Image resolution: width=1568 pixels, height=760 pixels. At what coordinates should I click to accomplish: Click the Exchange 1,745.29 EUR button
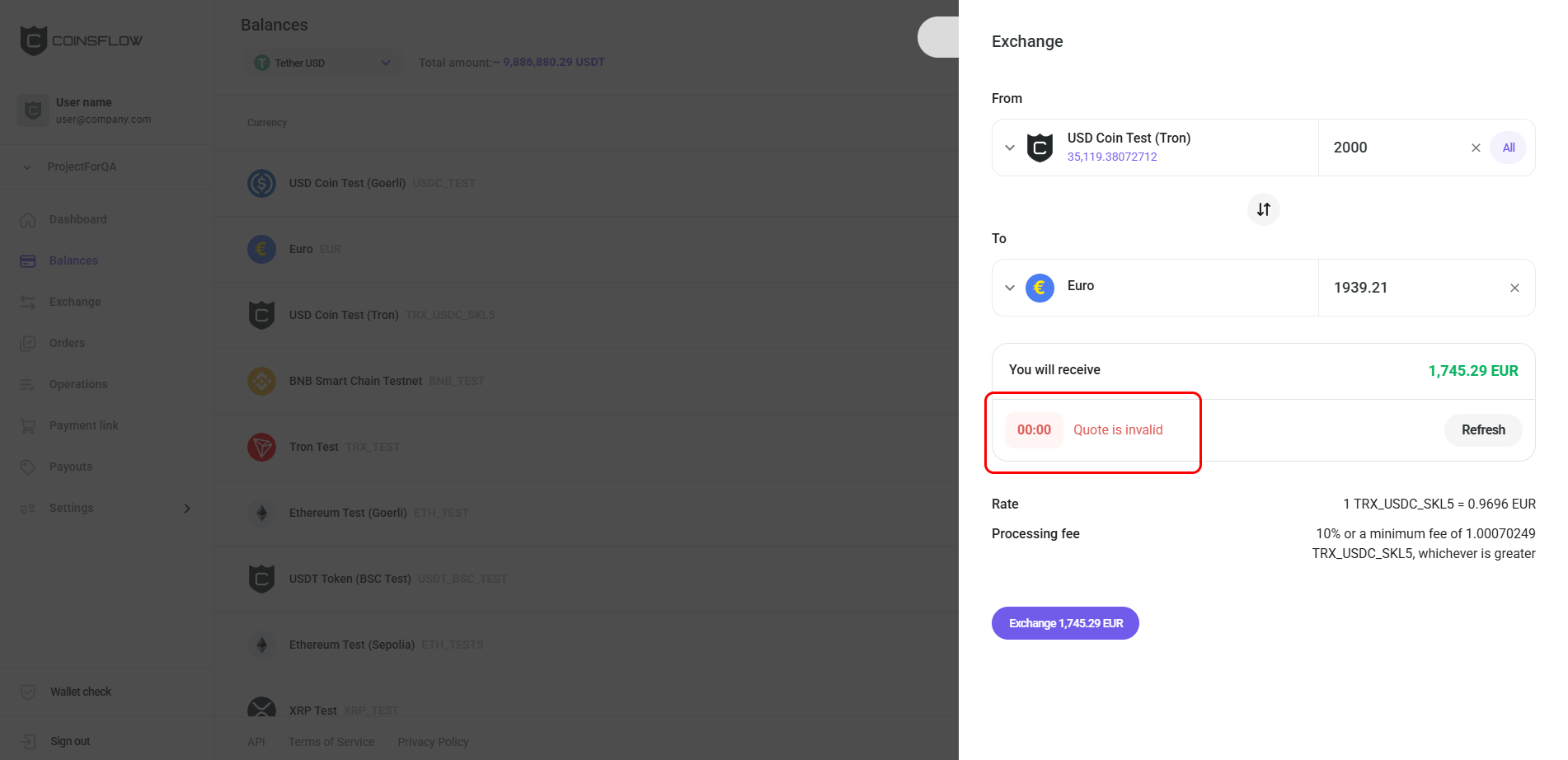click(1065, 623)
